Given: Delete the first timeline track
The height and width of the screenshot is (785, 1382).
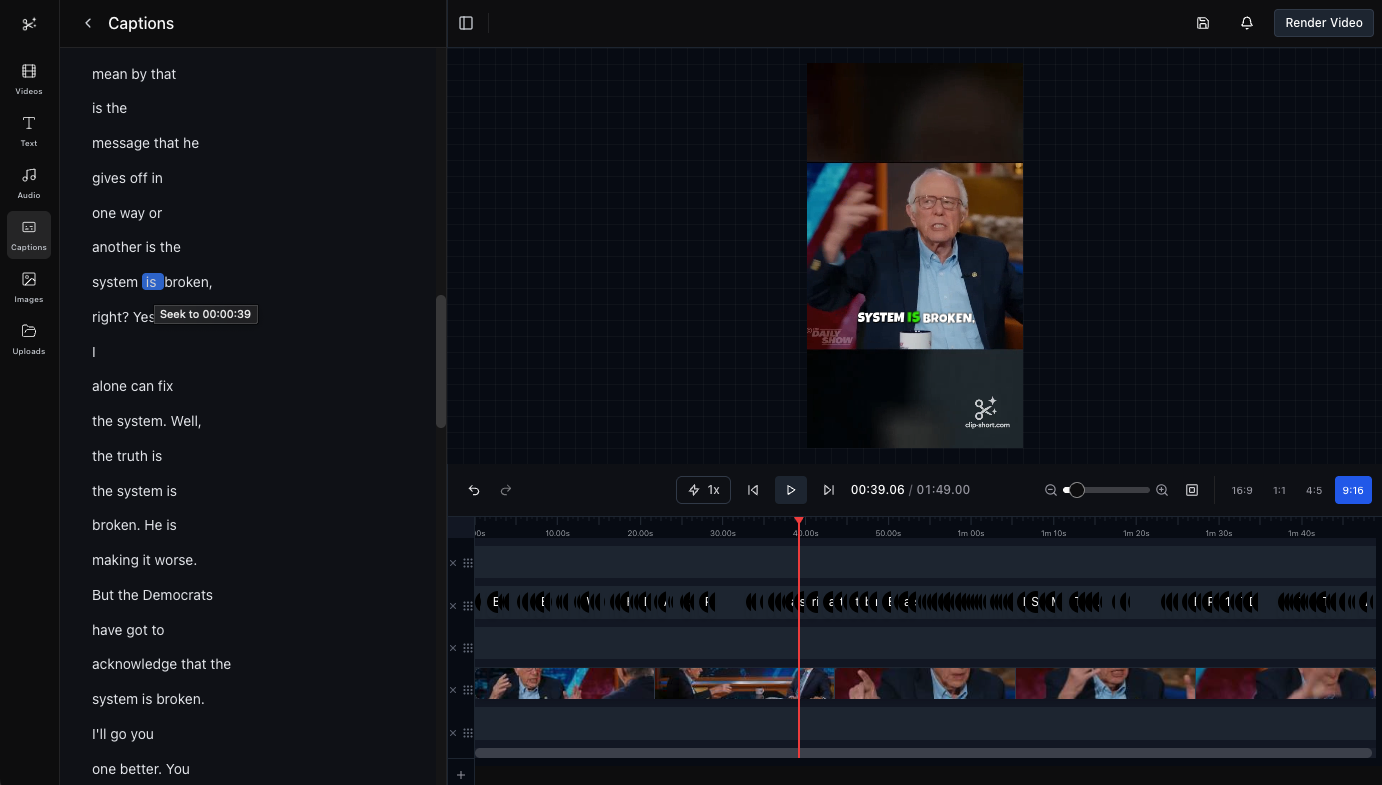Looking at the screenshot, I should (x=453, y=563).
